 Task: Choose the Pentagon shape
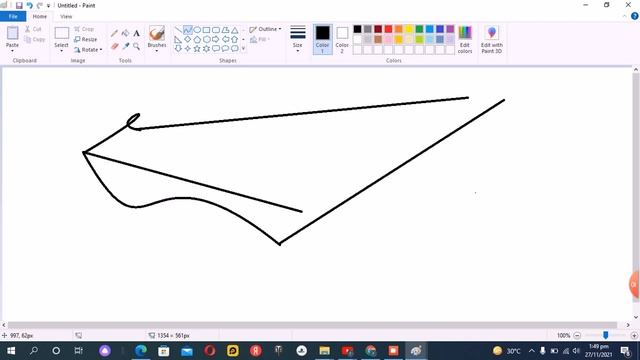[197, 39]
